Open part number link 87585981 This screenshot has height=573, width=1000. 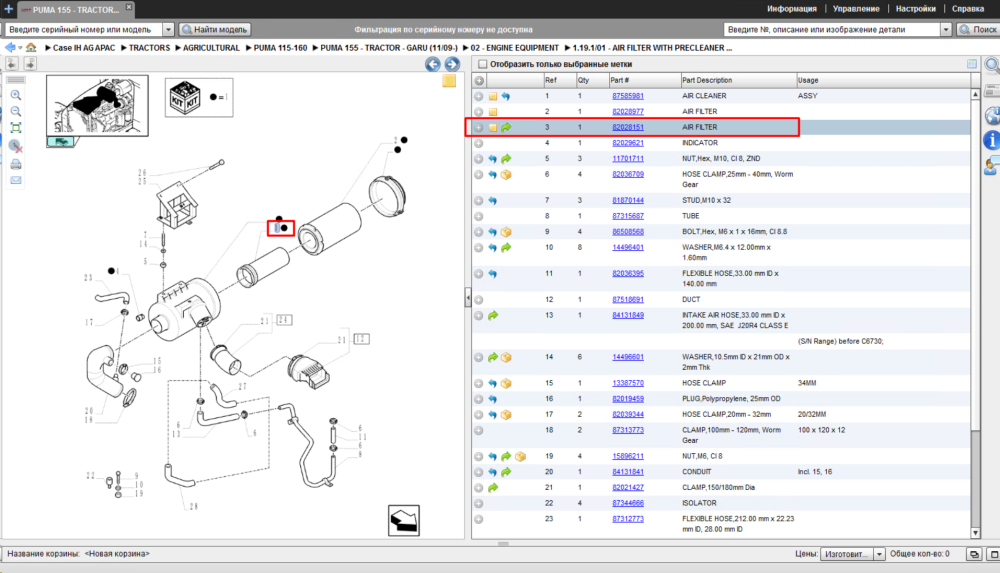628,96
